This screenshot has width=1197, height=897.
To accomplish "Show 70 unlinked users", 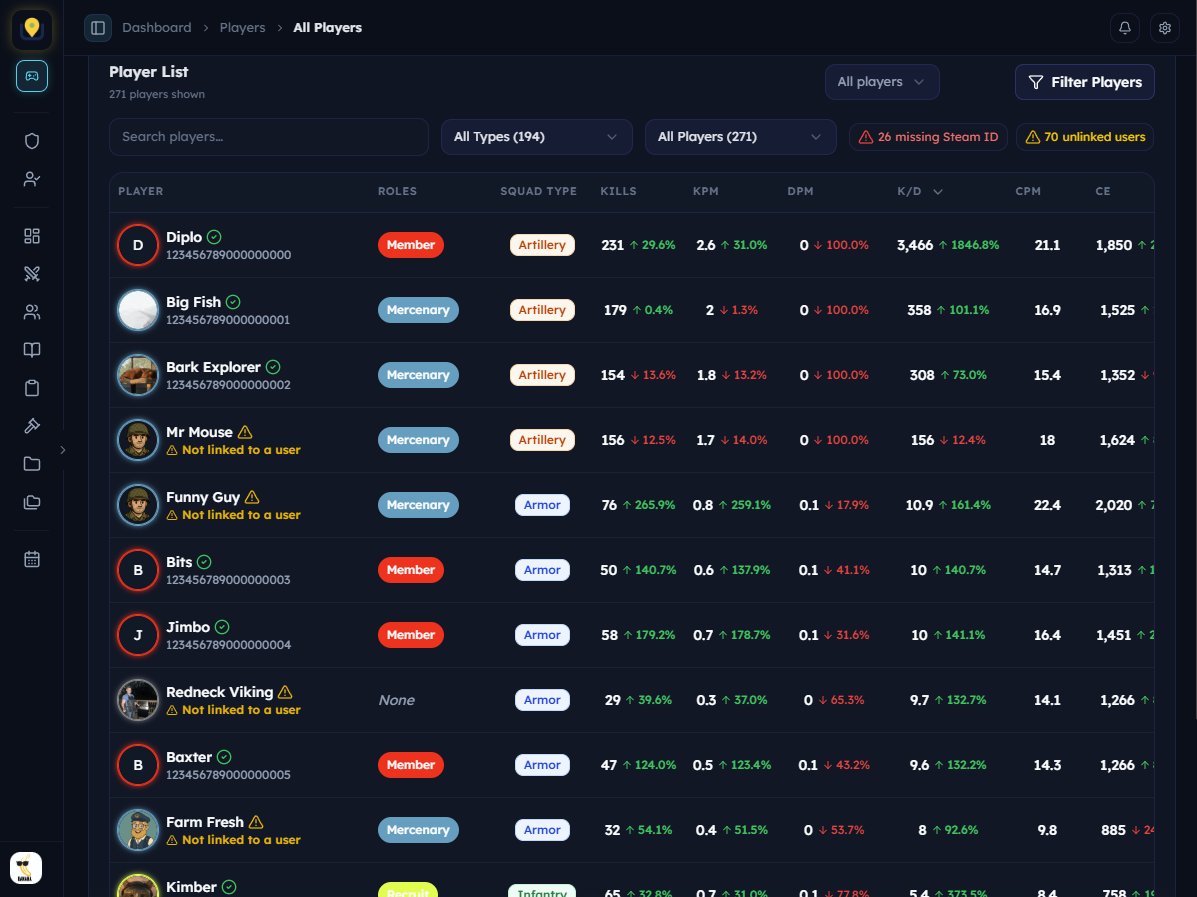I will pos(1085,137).
